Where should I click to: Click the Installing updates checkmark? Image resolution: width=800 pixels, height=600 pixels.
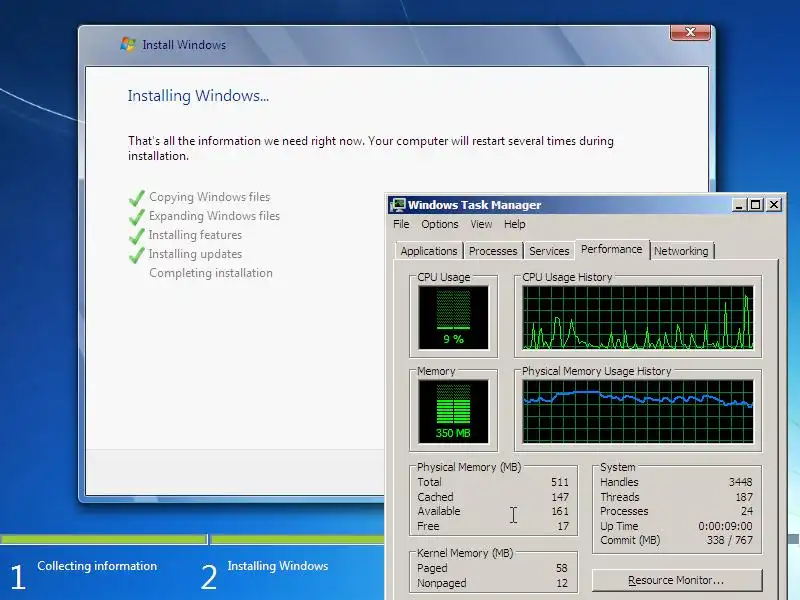pyautogui.click(x=137, y=255)
